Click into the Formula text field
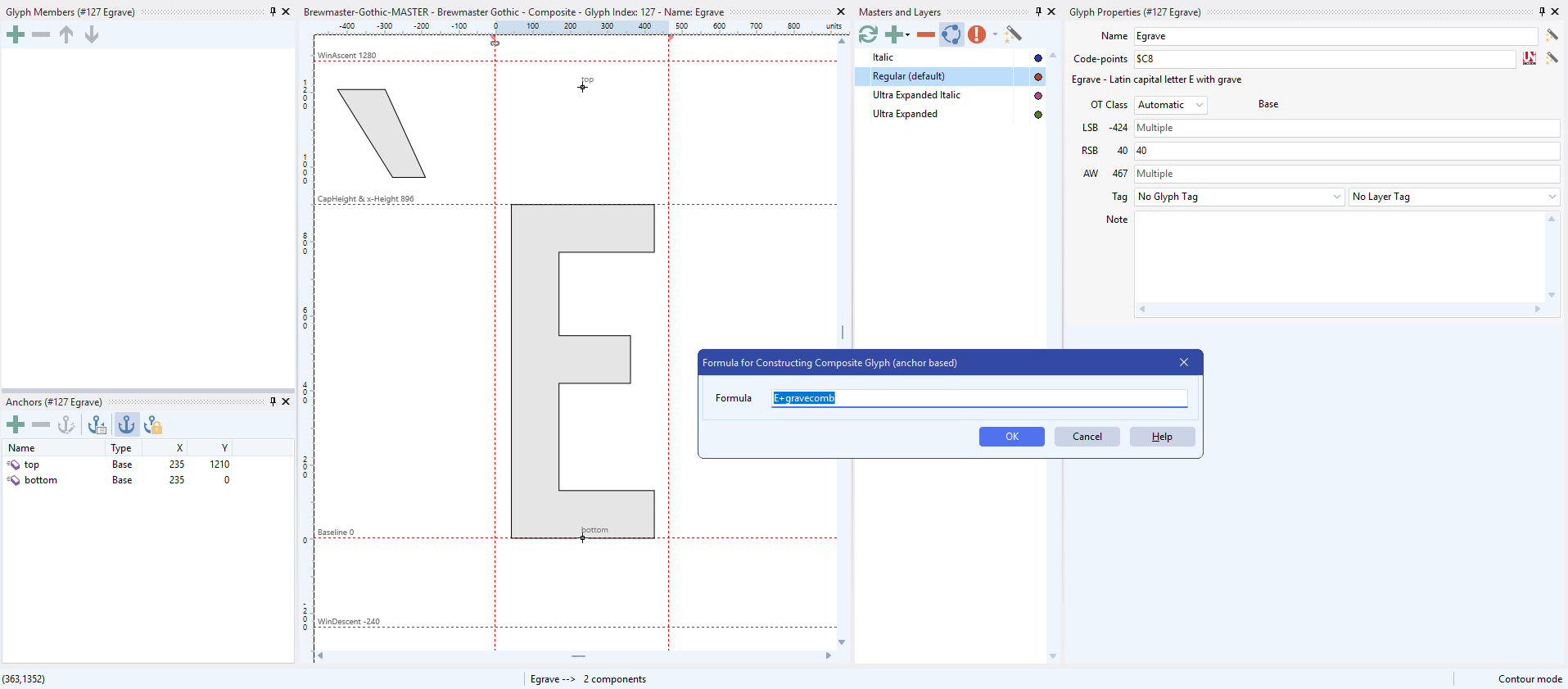1568x689 pixels. [x=979, y=398]
